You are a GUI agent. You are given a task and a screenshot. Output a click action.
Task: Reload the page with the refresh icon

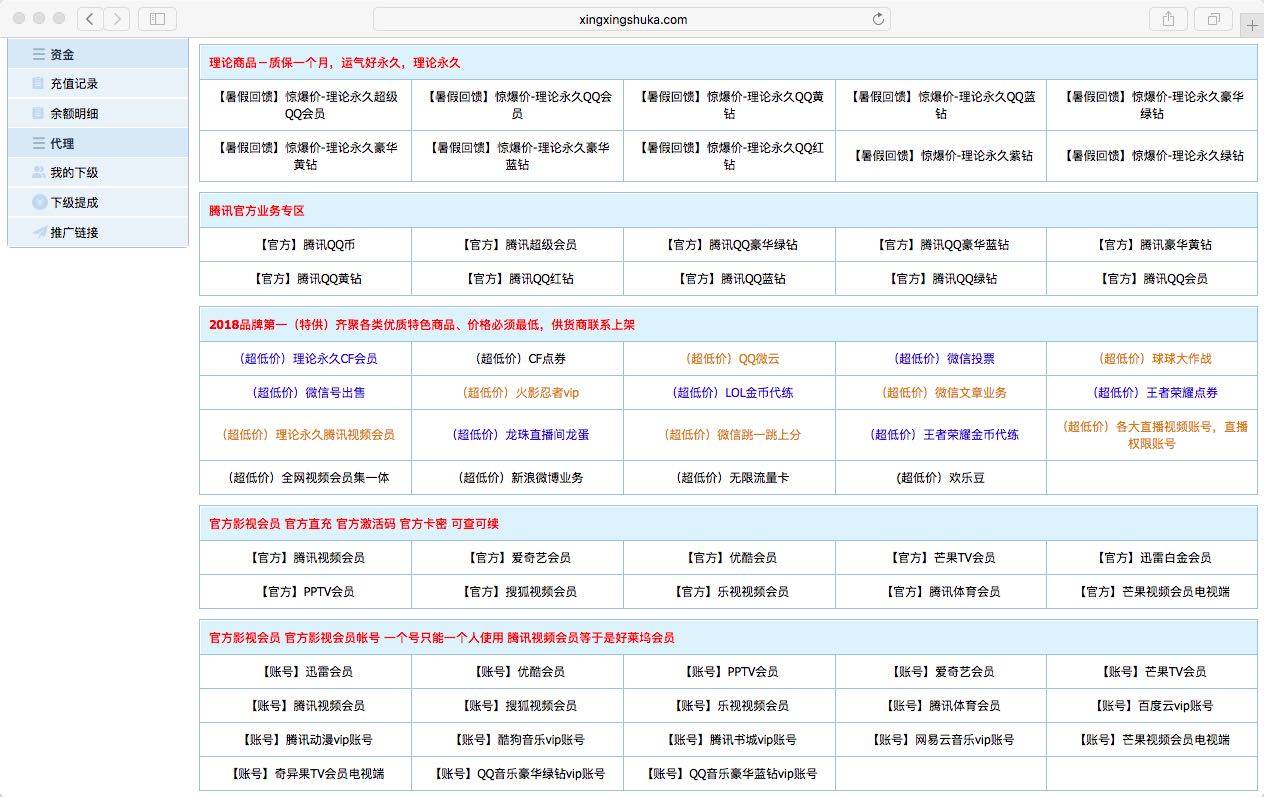[x=878, y=19]
